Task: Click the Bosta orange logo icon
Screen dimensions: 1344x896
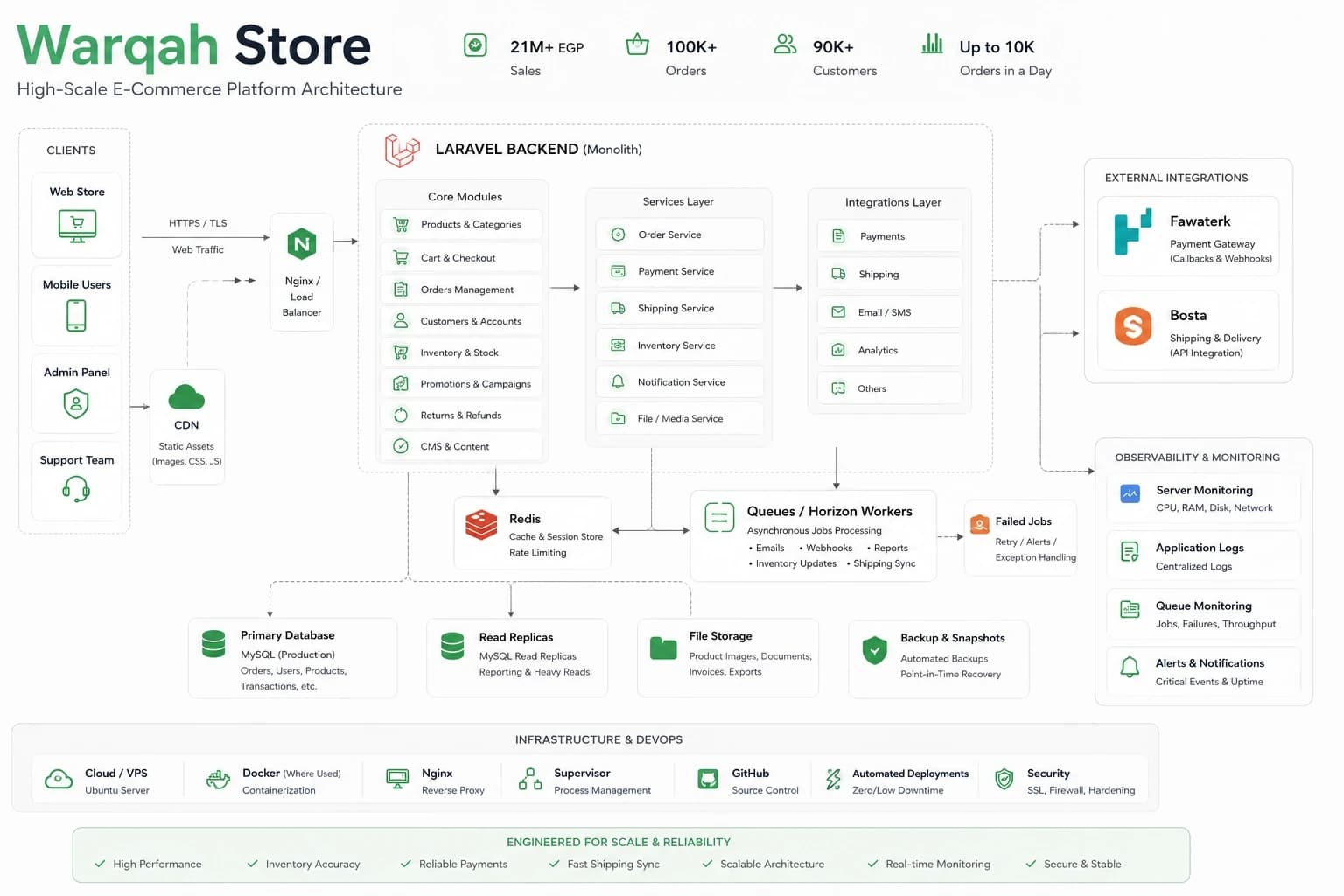Action: point(1133,326)
